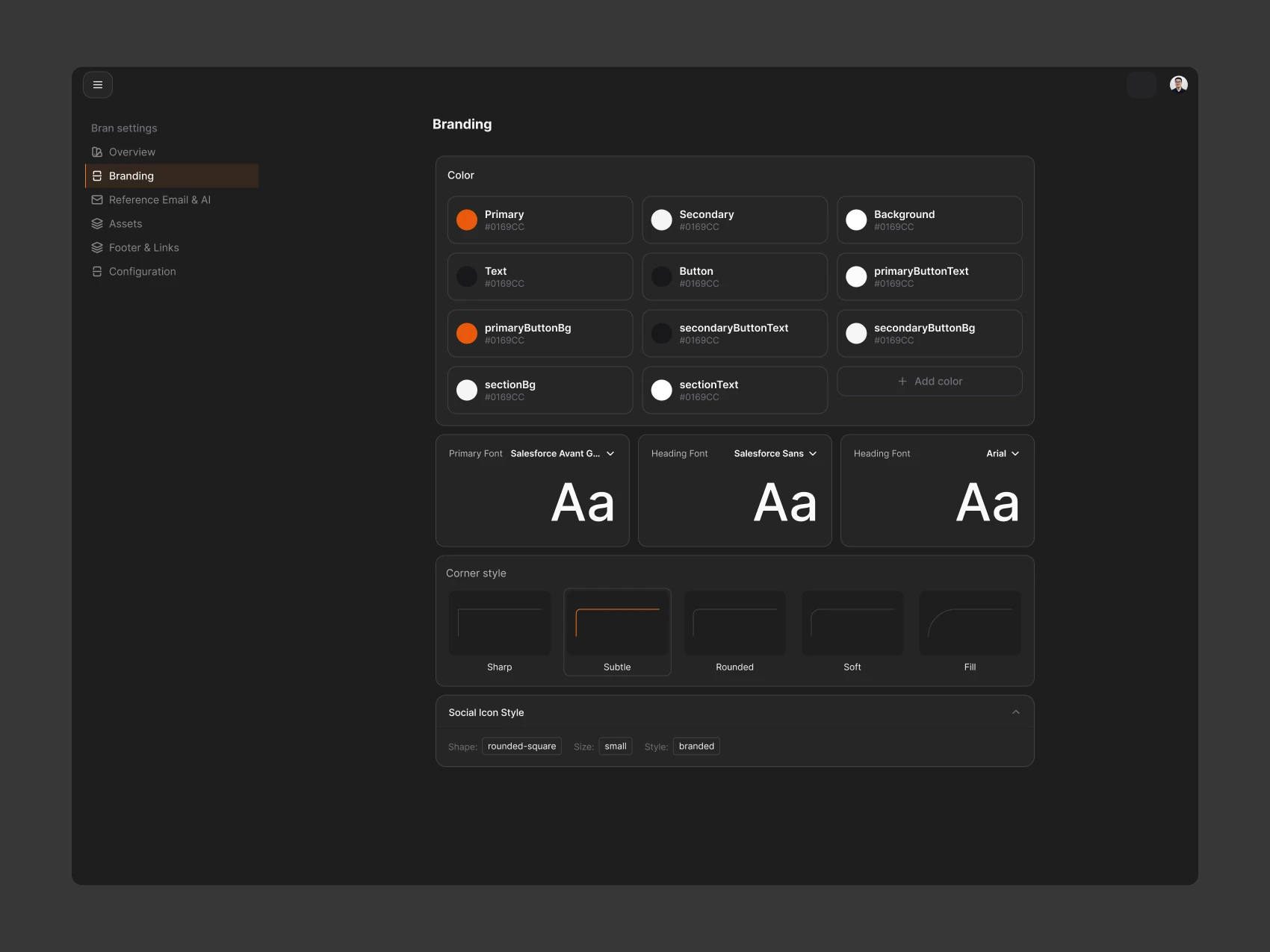The image size is (1270, 952).
Task: Click the Configuration sidebar icon
Action: (97, 272)
